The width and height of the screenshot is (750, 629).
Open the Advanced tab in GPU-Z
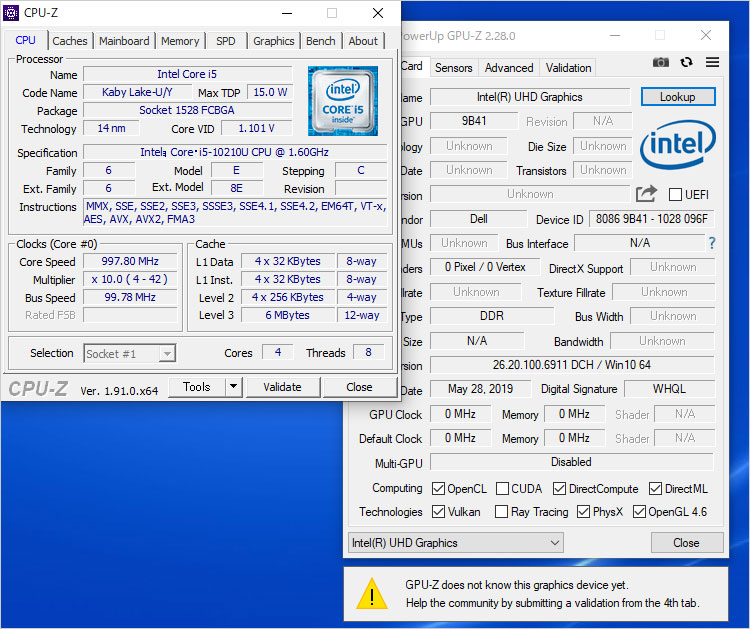pos(509,68)
